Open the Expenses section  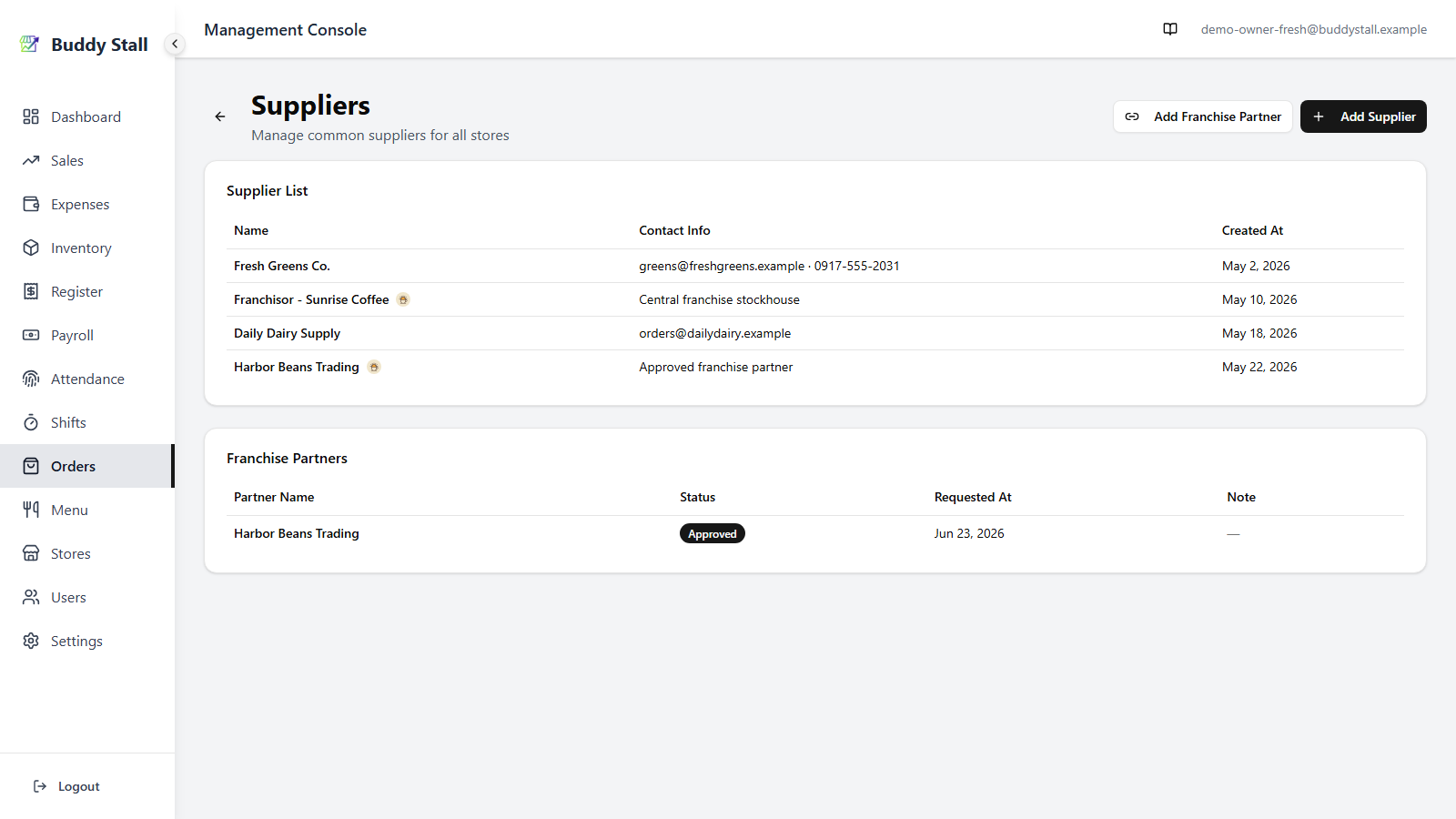[87, 204]
